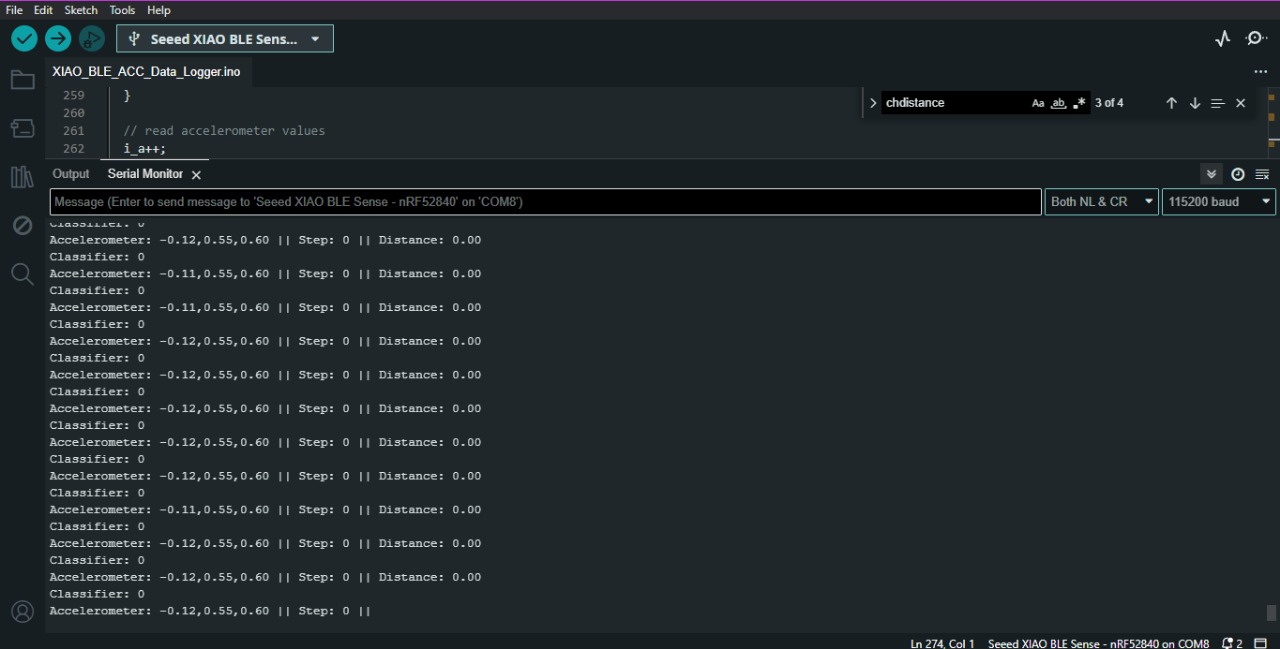The image size is (1280, 649).
Task: Start debugging with the Debug icon
Action: [x=91, y=38]
